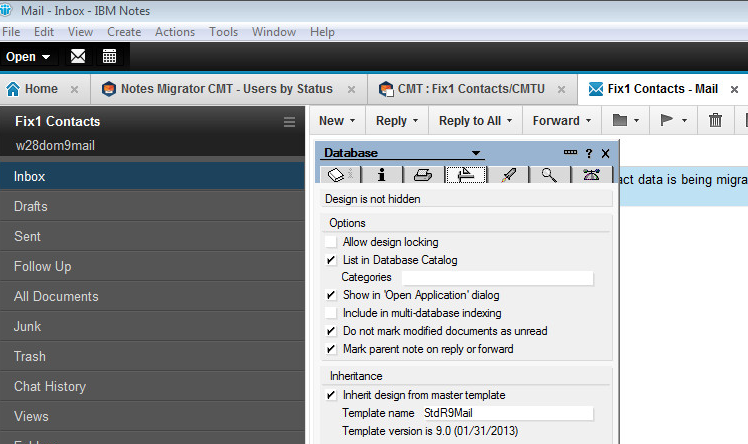Enable Allow design locking checkbox
748x444 pixels.
[331, 242]
